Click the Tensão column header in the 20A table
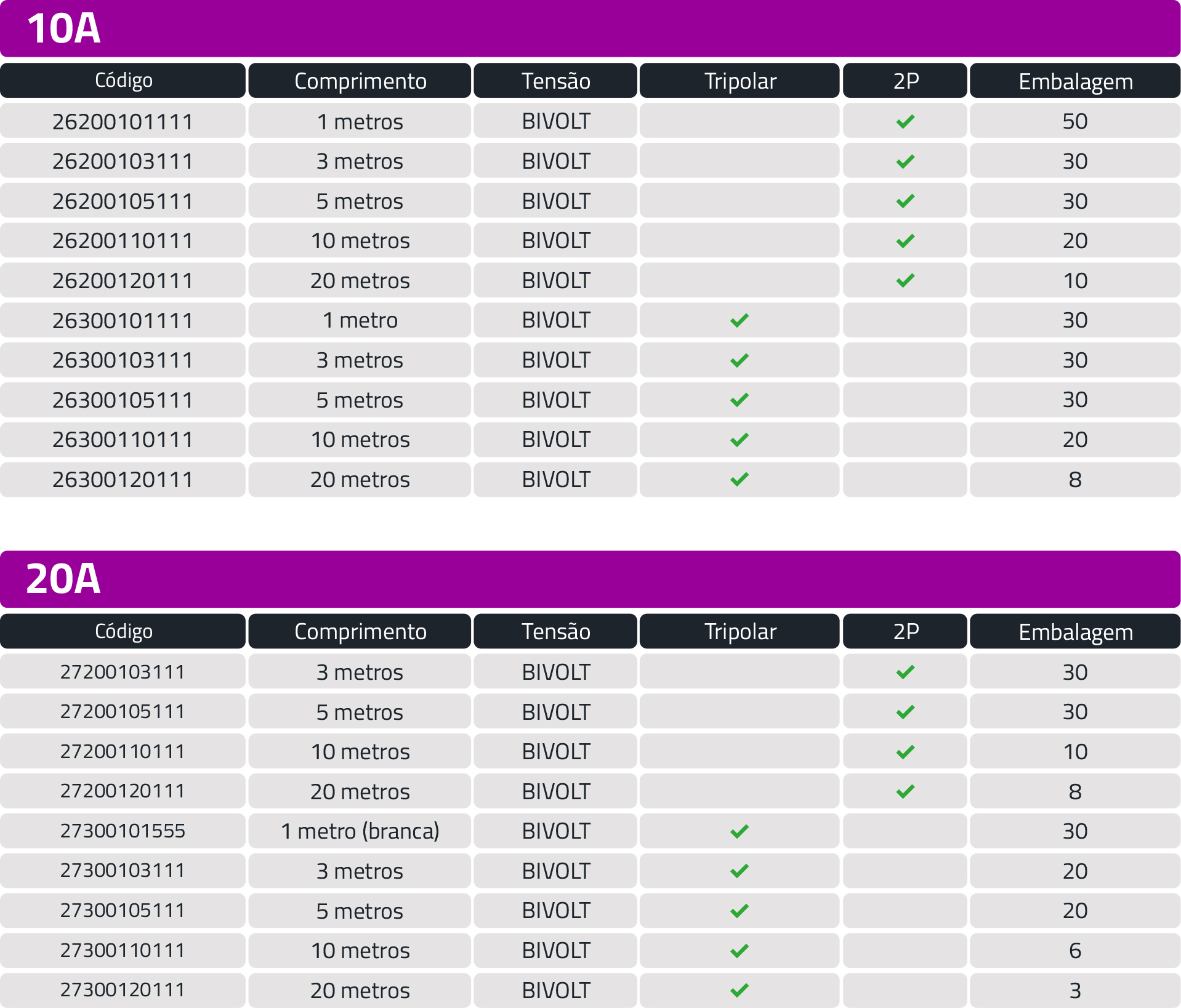The image size is (1181, 1008). [x=555, y=632]
